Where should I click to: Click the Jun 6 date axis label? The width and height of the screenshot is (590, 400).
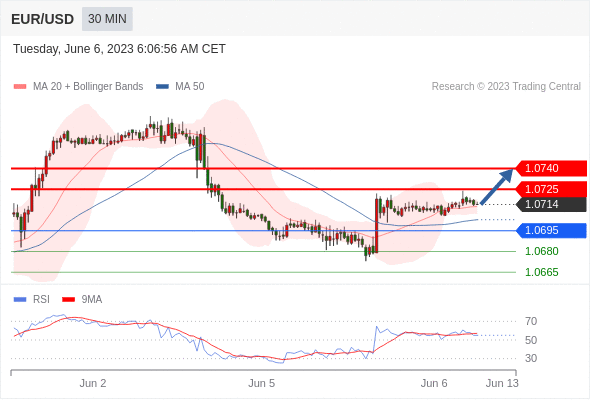pos(434,383)
